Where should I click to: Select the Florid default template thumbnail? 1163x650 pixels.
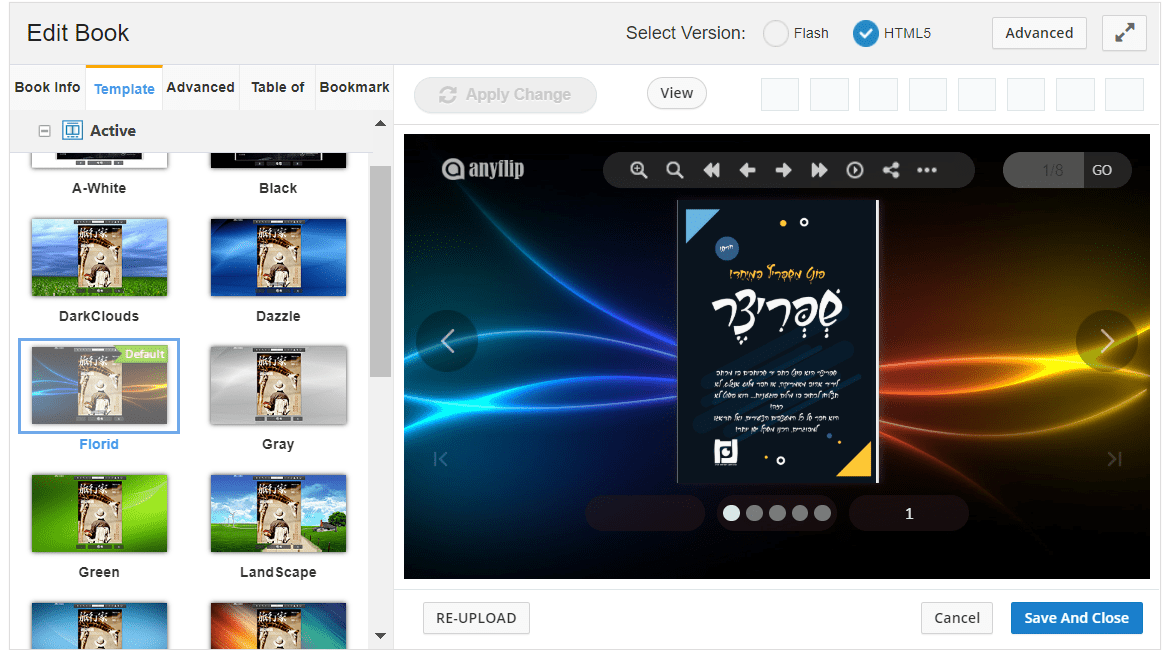(x=99, y=385)
